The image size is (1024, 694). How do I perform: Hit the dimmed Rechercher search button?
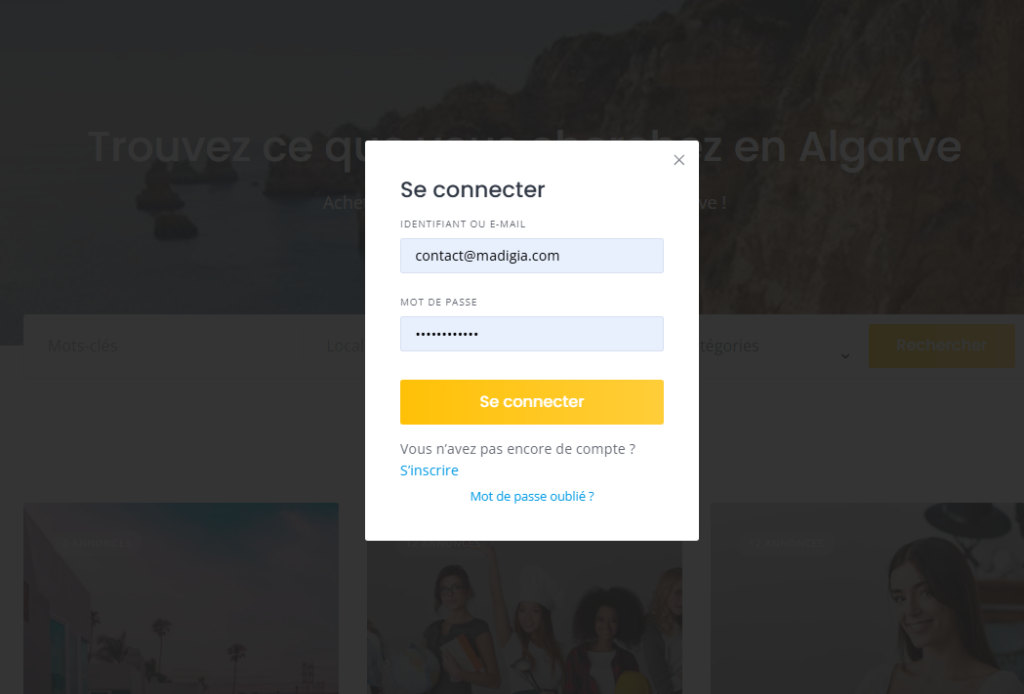tap(942, 345)
